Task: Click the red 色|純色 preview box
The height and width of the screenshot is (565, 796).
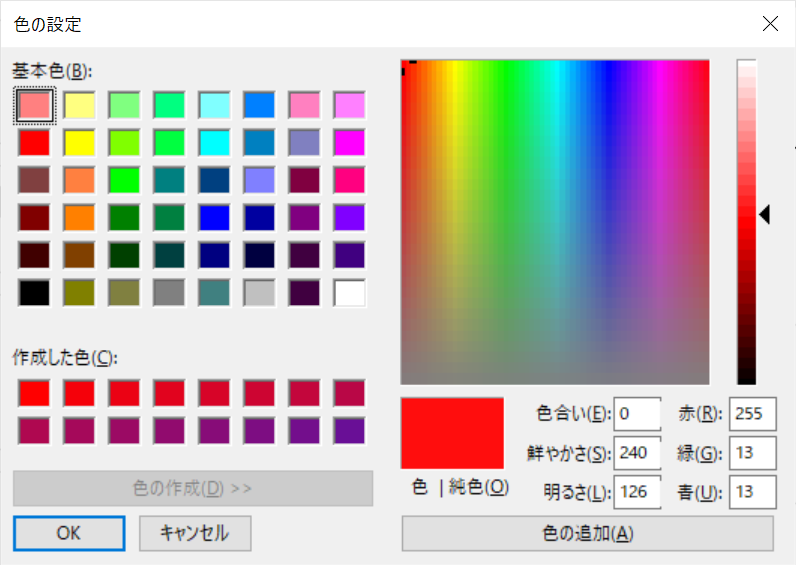Action: tap(452, 433)
